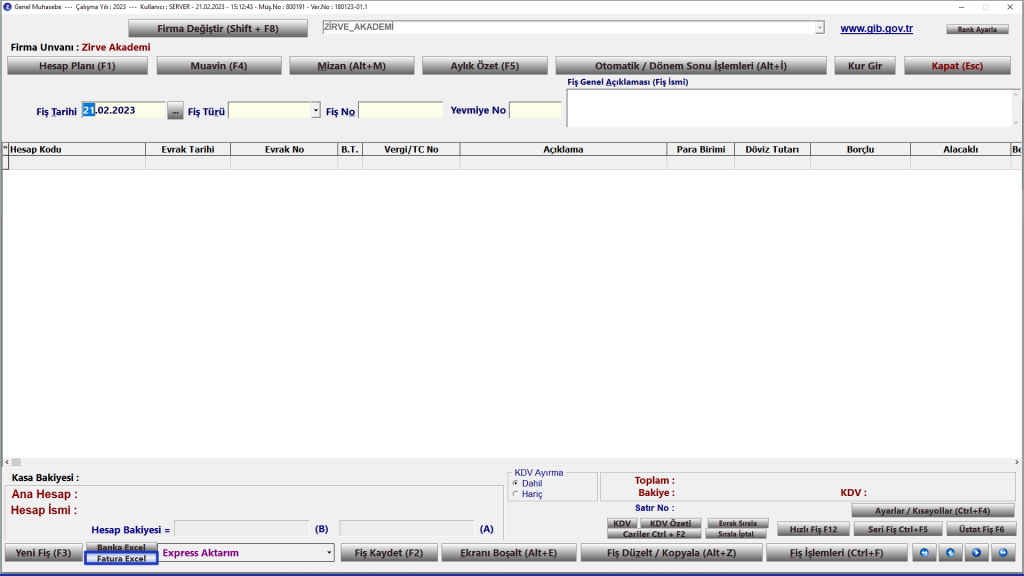Viewport: 1024px width, 576px height.
Task: Click the previous record arrow icon
Action: (x=949, y=552)
